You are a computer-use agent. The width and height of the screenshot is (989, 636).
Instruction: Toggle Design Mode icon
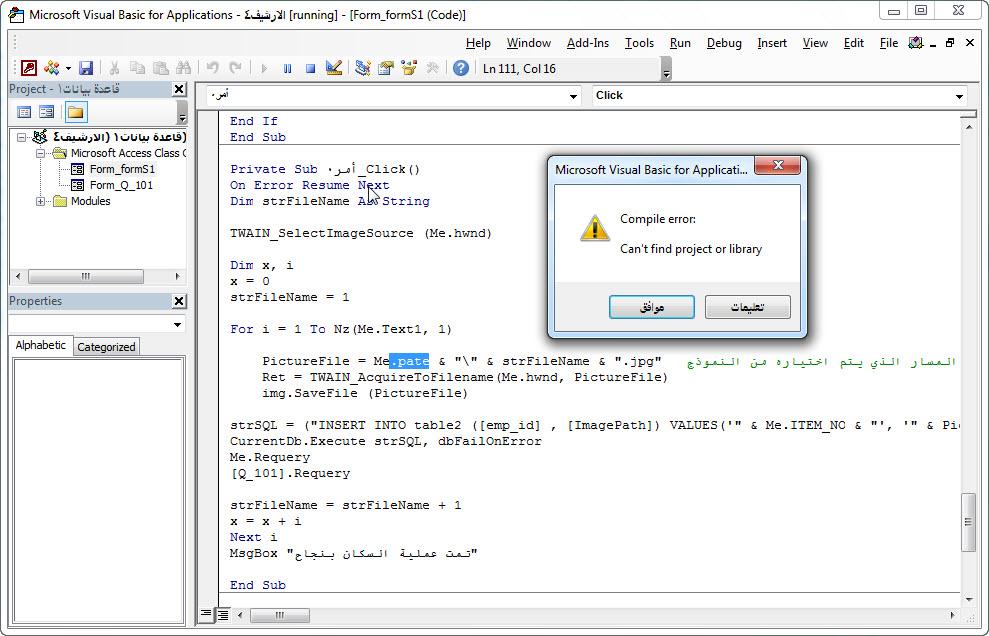pyautogui.click(x=334, y=68)
